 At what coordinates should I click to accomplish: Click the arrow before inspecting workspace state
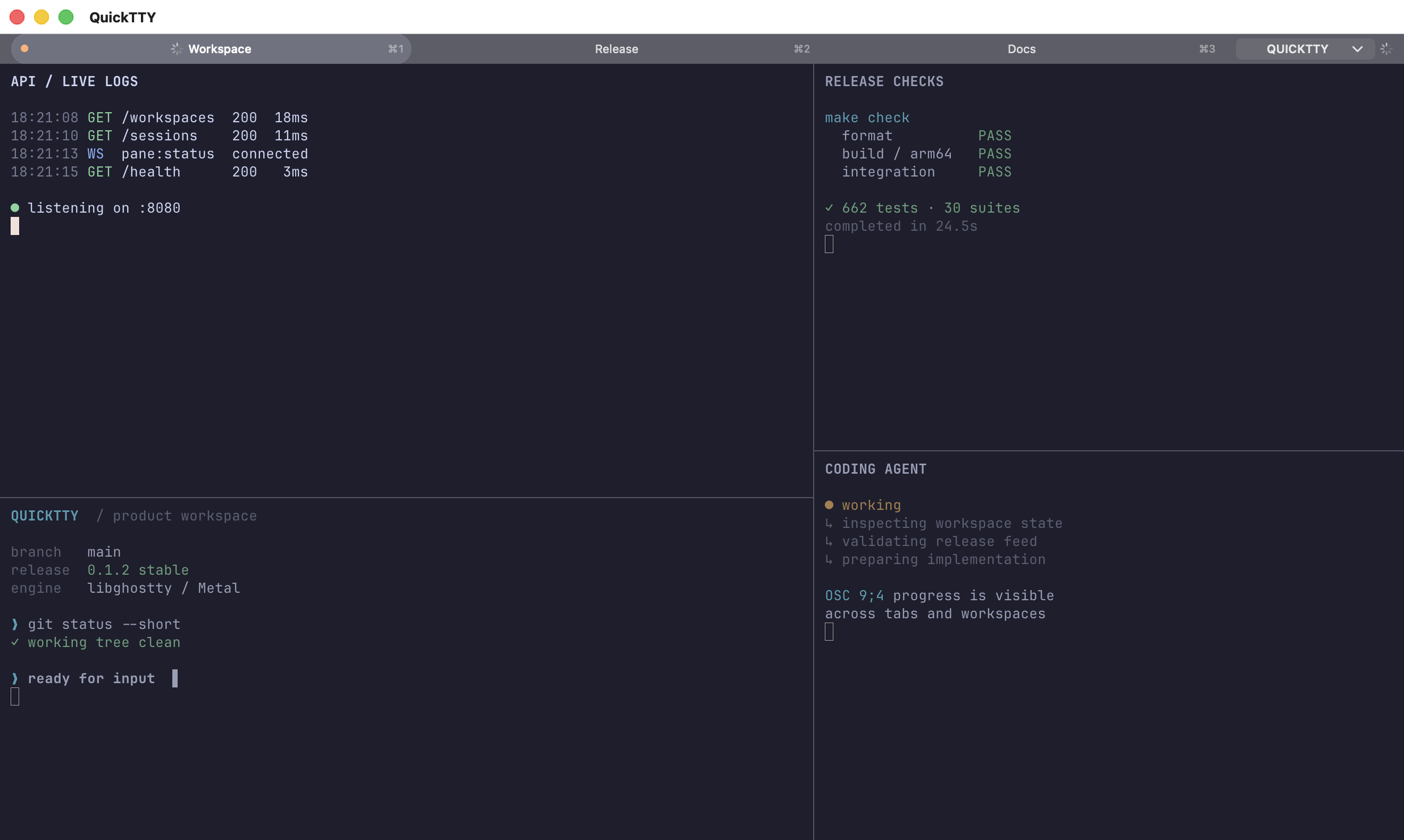pyautogui.click(x=829, y=524)
